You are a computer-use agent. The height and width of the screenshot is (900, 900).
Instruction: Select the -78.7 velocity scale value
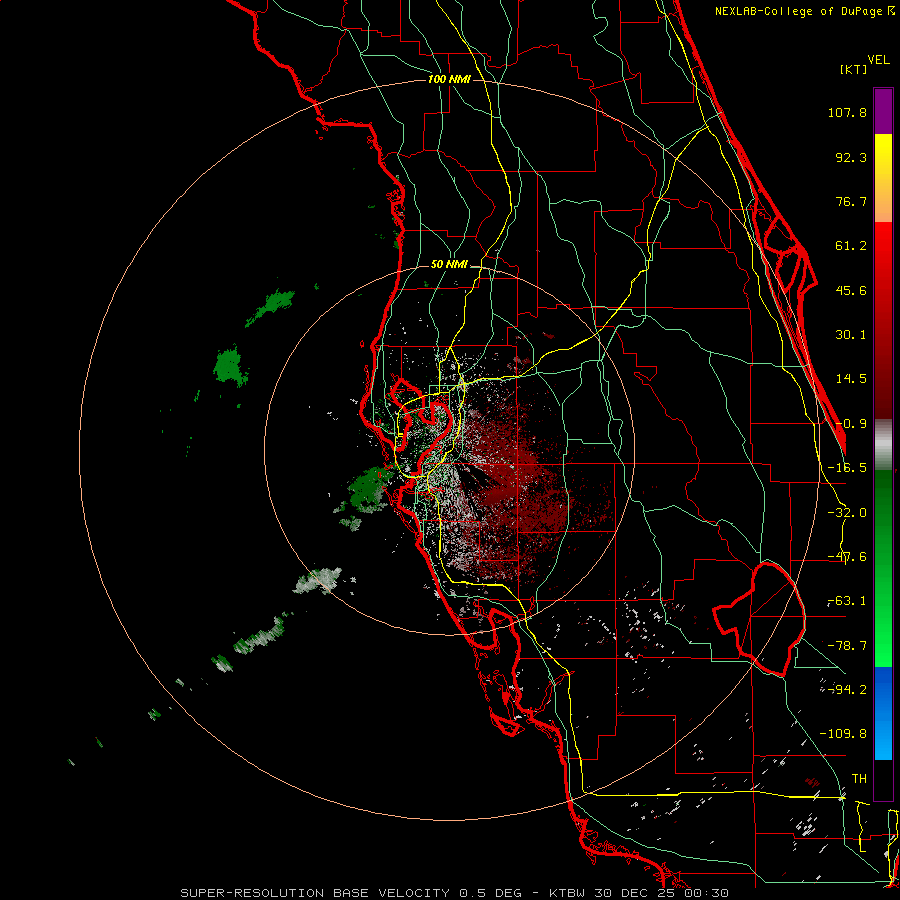[847, 646]
